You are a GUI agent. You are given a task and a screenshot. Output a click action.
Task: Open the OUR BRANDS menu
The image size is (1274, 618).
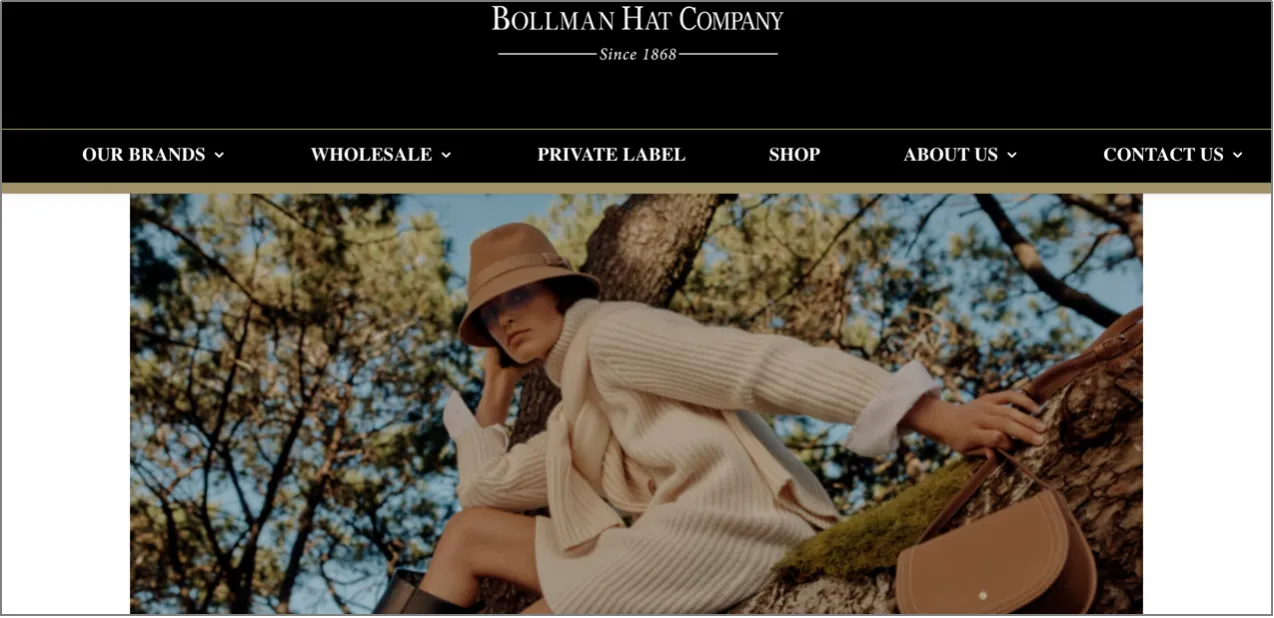coord(143,155)
